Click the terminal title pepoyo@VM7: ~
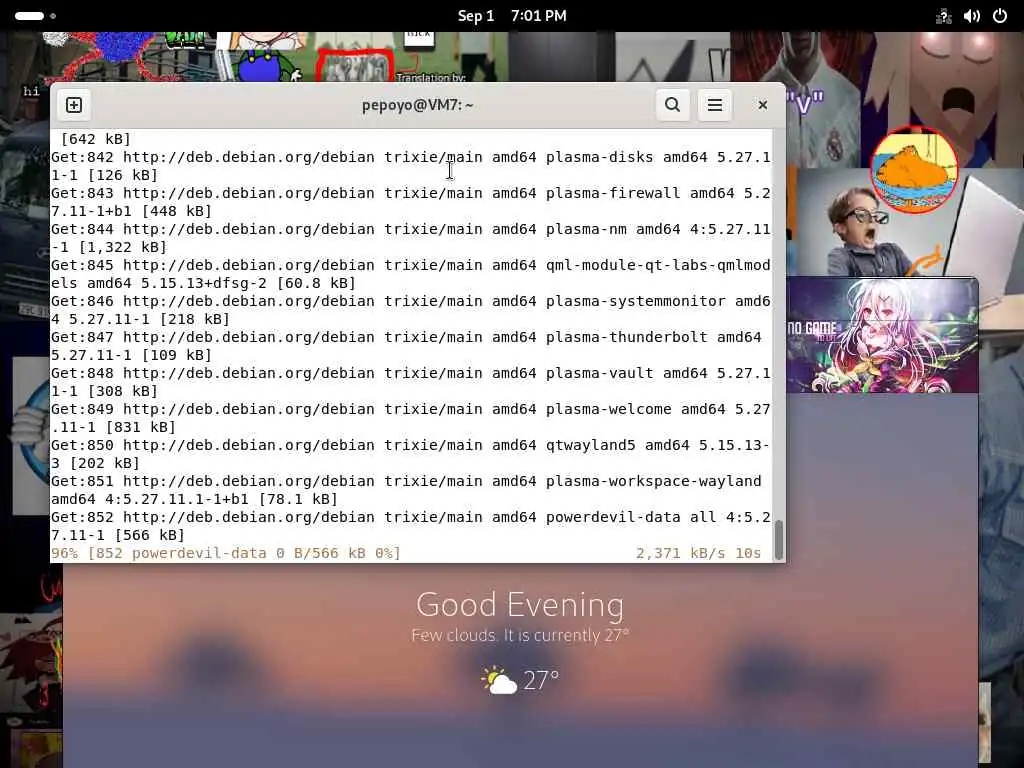The image size is (1024, 768). tap(417, 105)
